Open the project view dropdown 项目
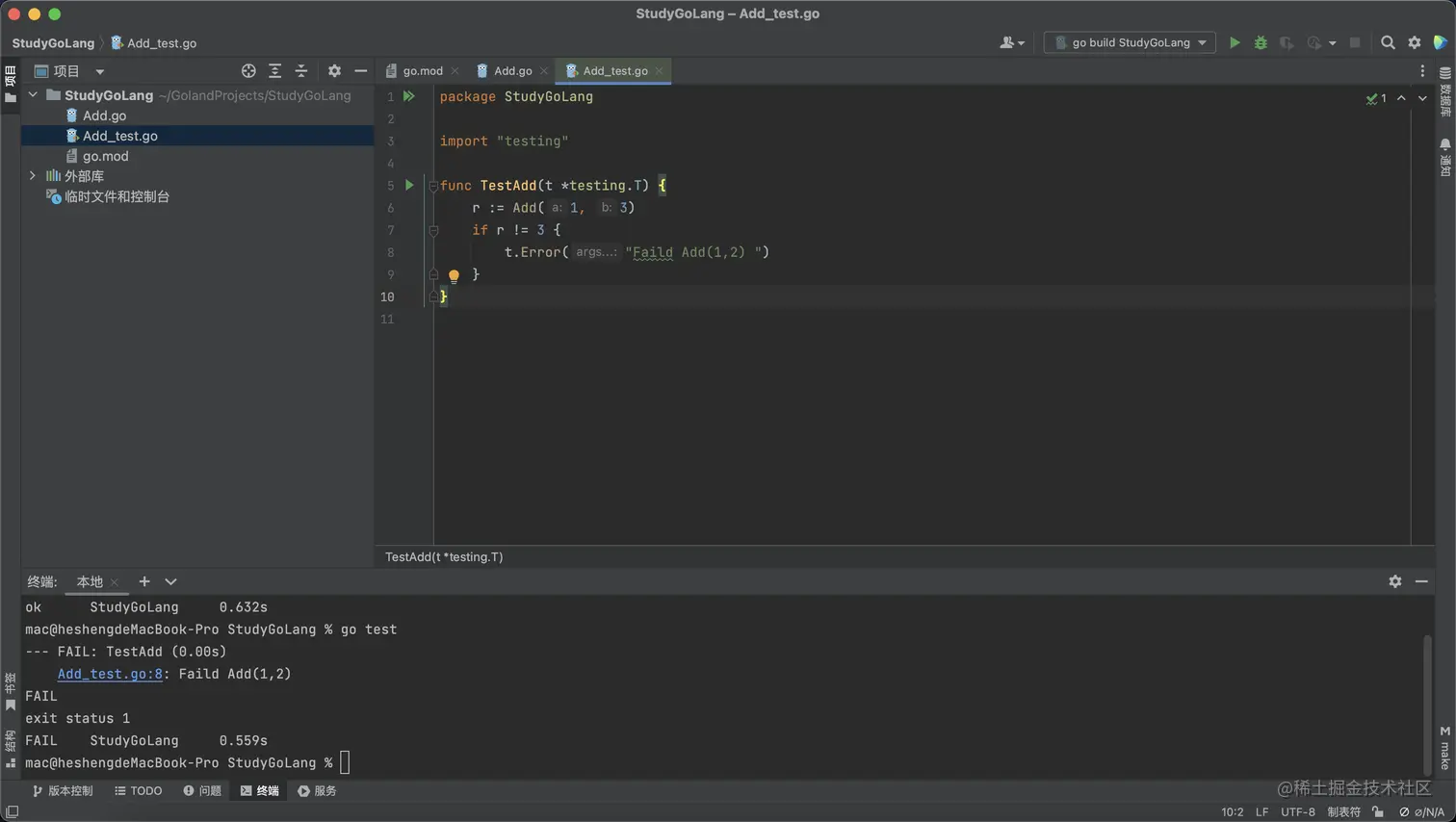 point(69,71)
